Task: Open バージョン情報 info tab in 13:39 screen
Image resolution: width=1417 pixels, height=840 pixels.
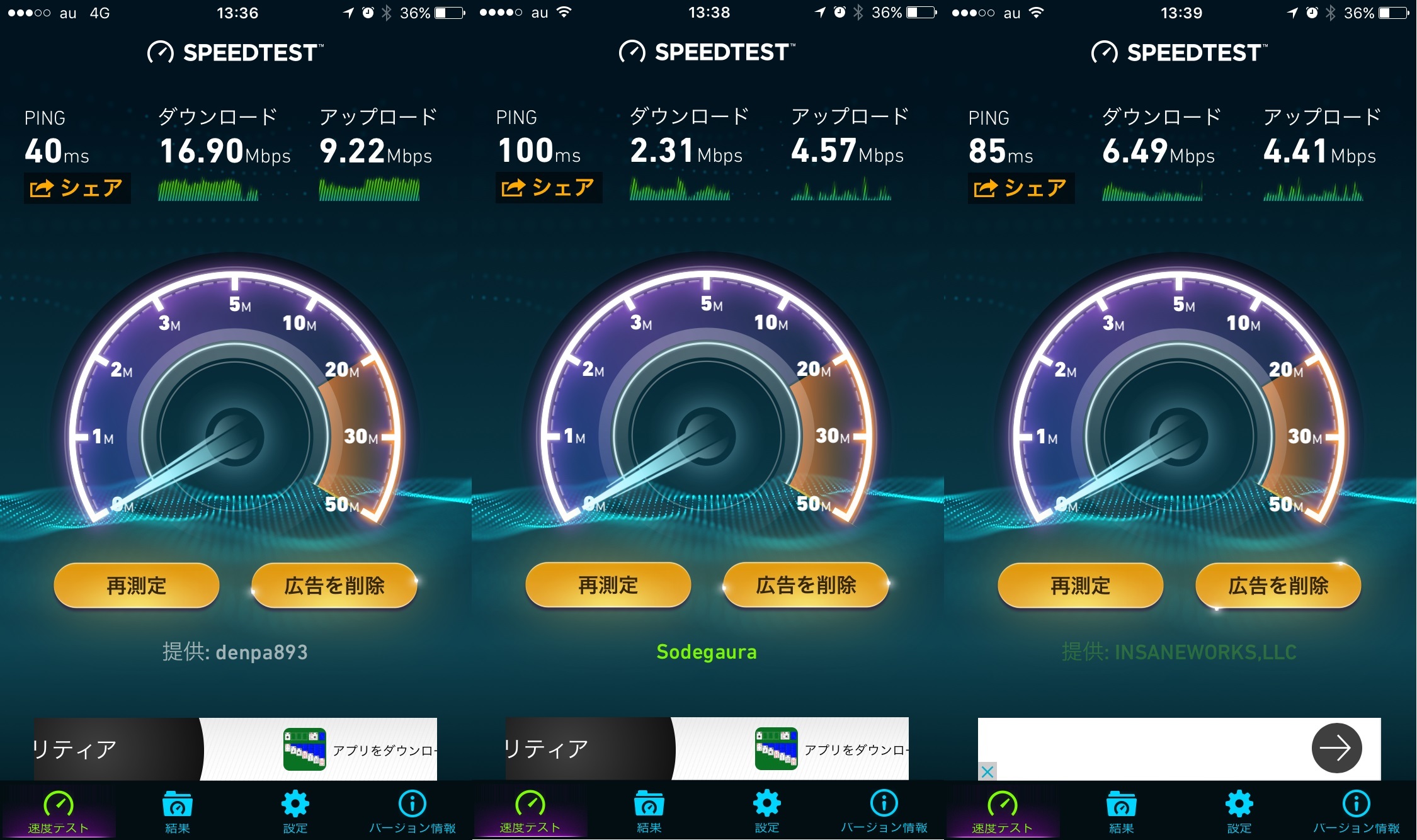Action: 1357,811
